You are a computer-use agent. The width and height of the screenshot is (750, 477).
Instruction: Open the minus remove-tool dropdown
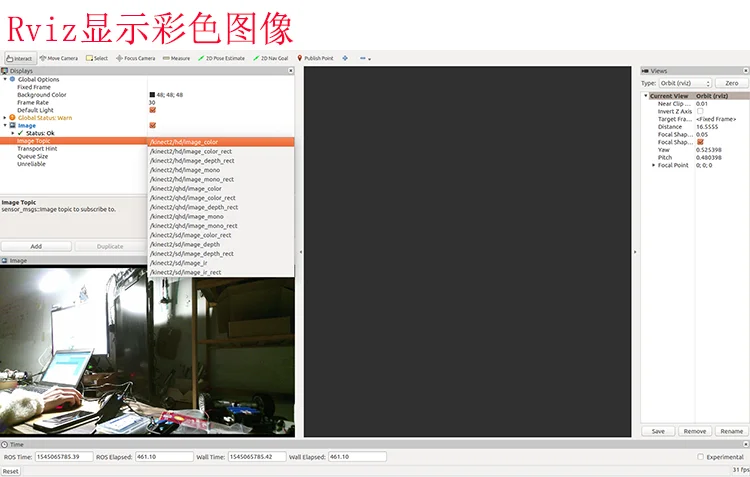[x=365, y=58]
